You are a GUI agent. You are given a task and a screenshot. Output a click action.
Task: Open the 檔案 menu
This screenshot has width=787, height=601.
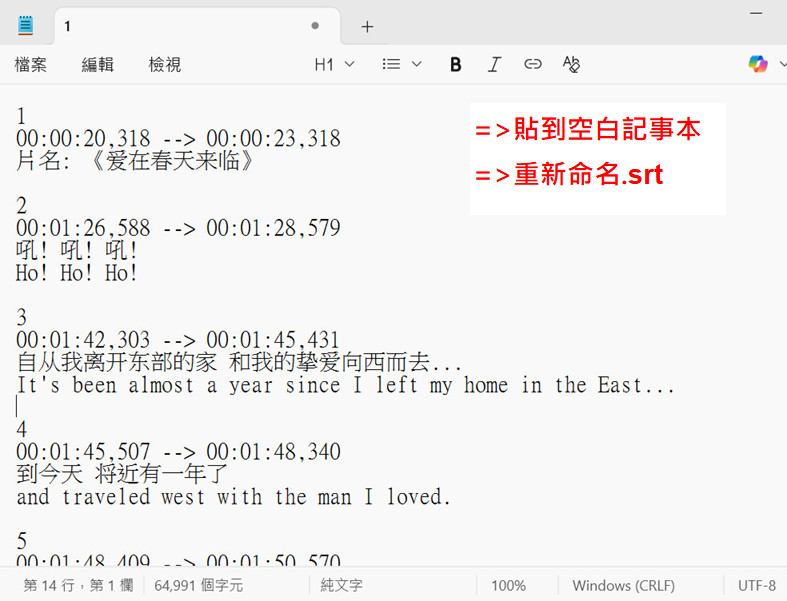(31, 65)
